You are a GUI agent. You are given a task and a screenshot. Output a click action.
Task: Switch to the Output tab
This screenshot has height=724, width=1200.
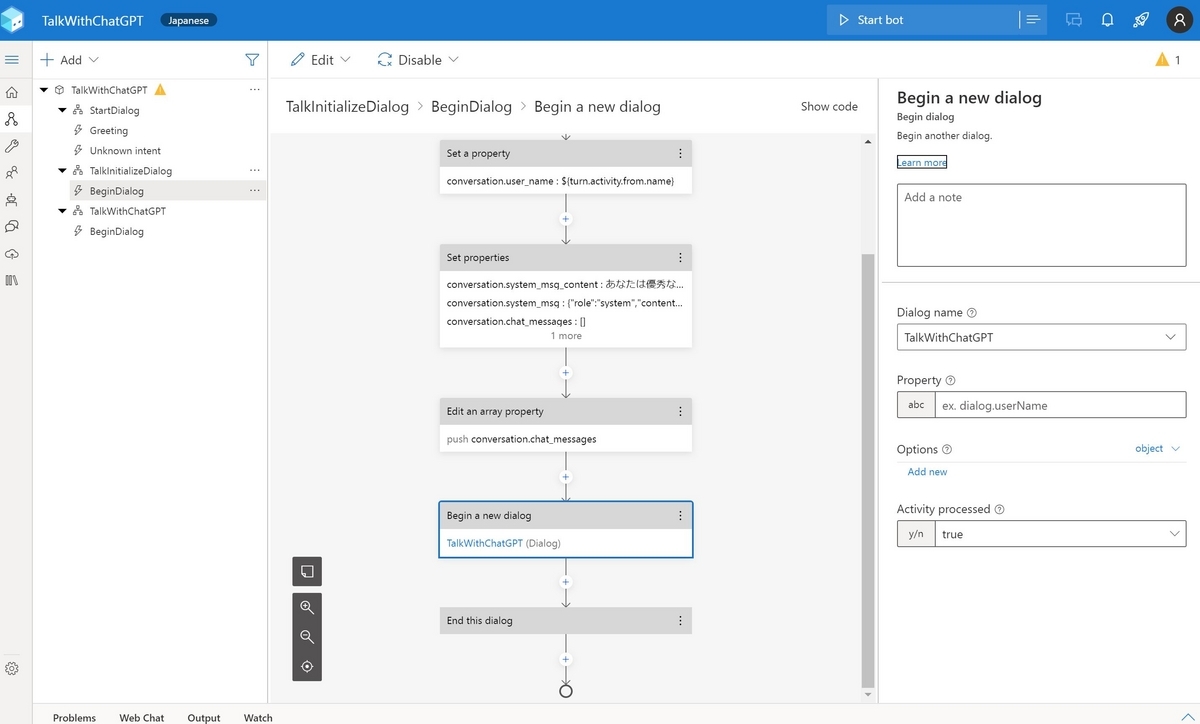pyautogui.click(x=203, y=717)
